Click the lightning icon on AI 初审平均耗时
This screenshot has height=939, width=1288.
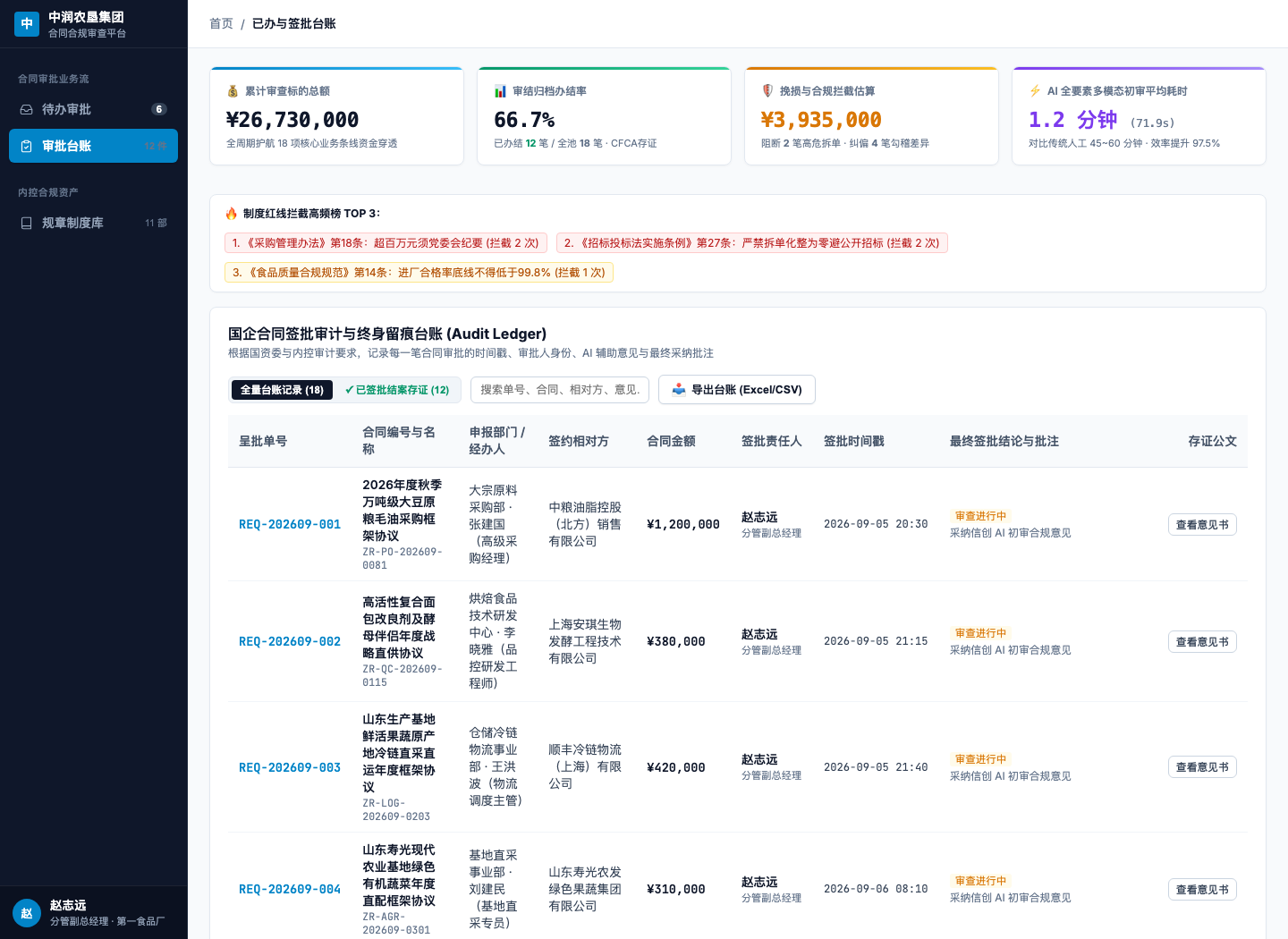(1035, 91)
